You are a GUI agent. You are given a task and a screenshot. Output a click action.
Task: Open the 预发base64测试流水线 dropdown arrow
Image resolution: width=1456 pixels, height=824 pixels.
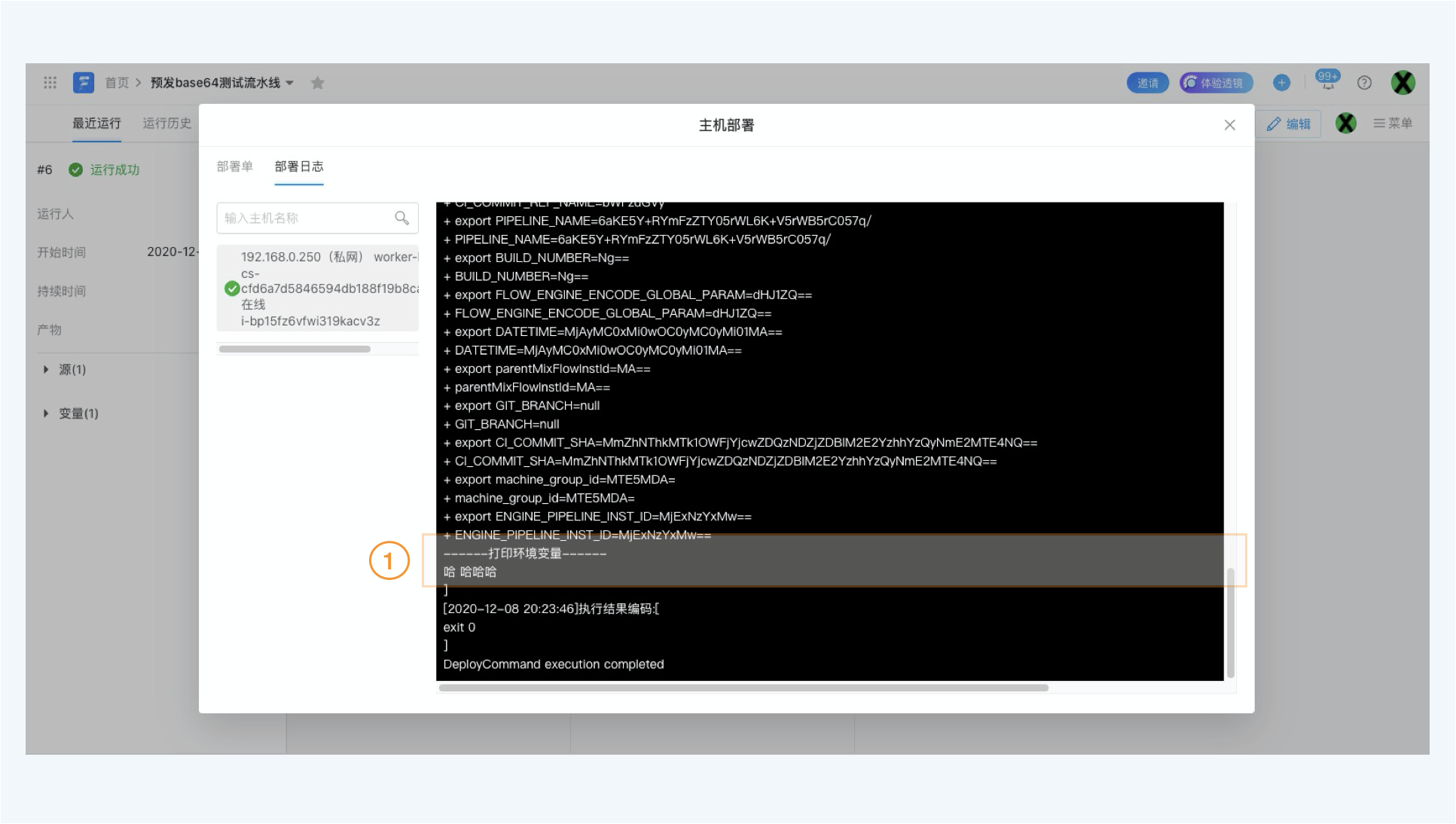289,83
